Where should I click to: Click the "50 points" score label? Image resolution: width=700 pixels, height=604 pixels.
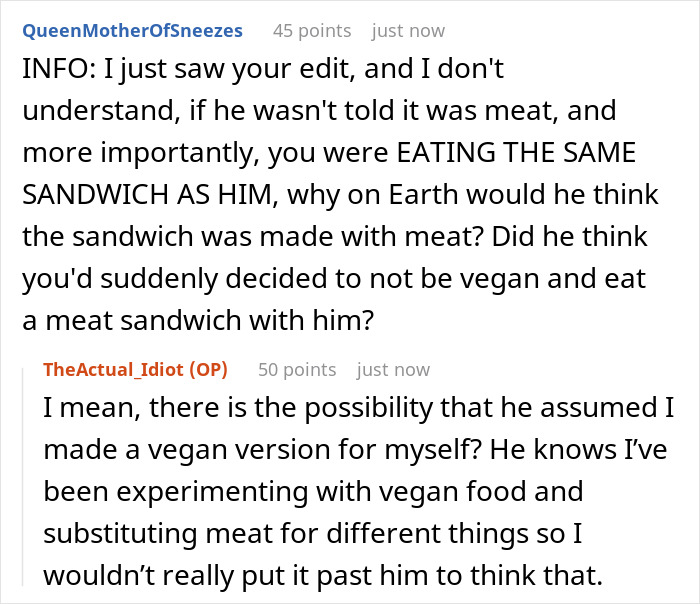point(295,369)
